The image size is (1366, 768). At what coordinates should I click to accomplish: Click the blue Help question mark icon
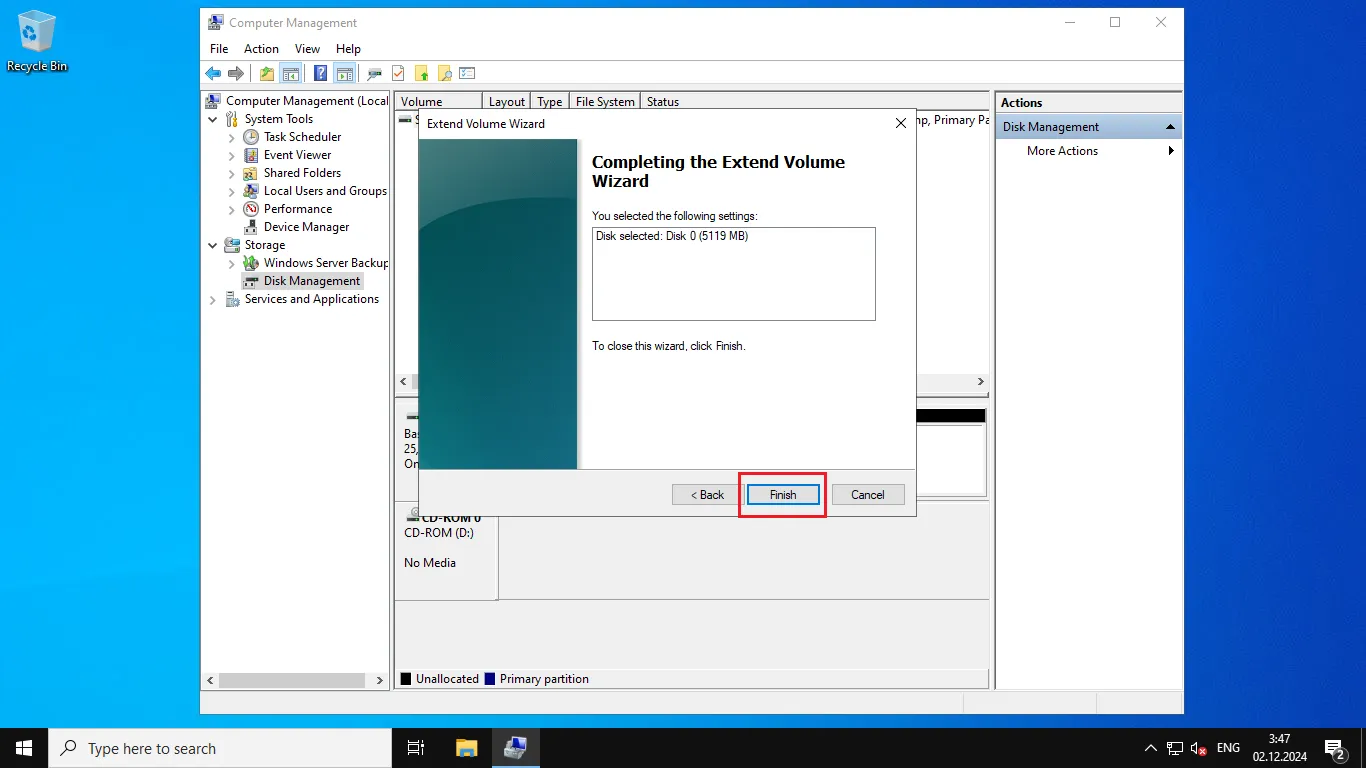coord(320,73)
